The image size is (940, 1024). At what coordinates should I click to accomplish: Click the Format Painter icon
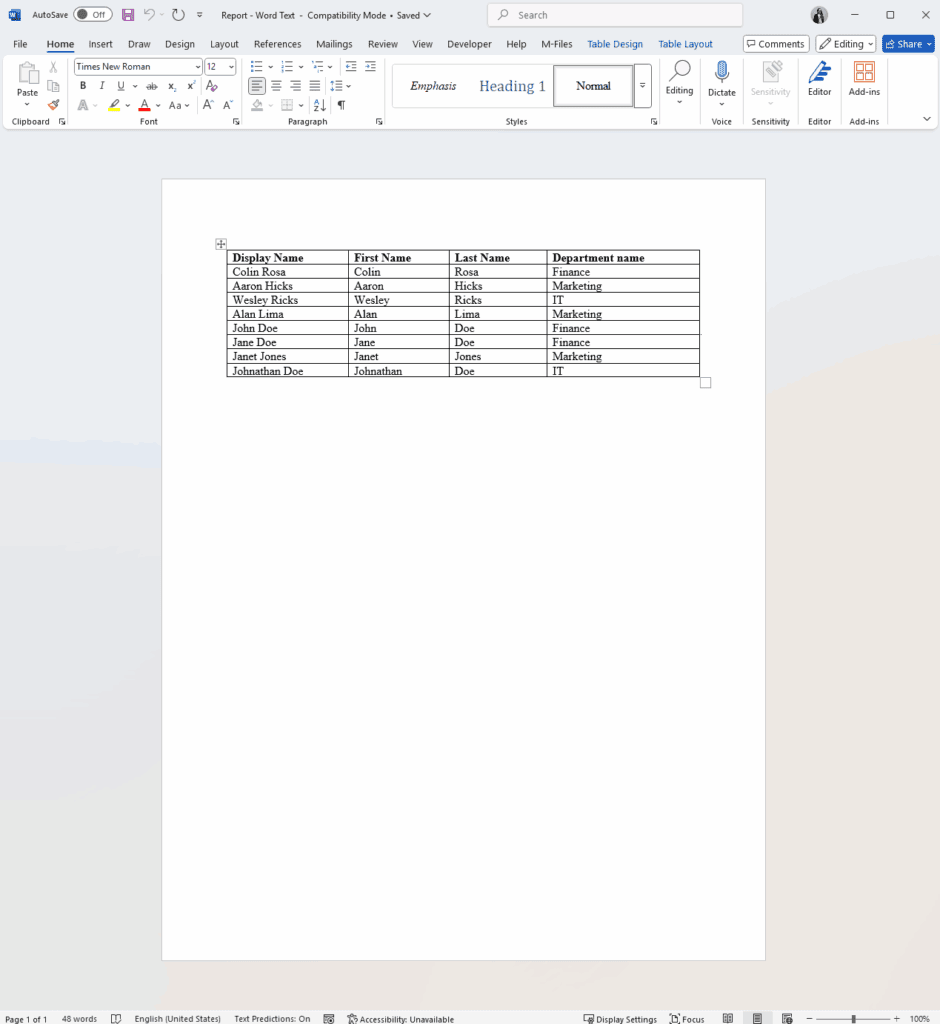[x=54, y=105]
